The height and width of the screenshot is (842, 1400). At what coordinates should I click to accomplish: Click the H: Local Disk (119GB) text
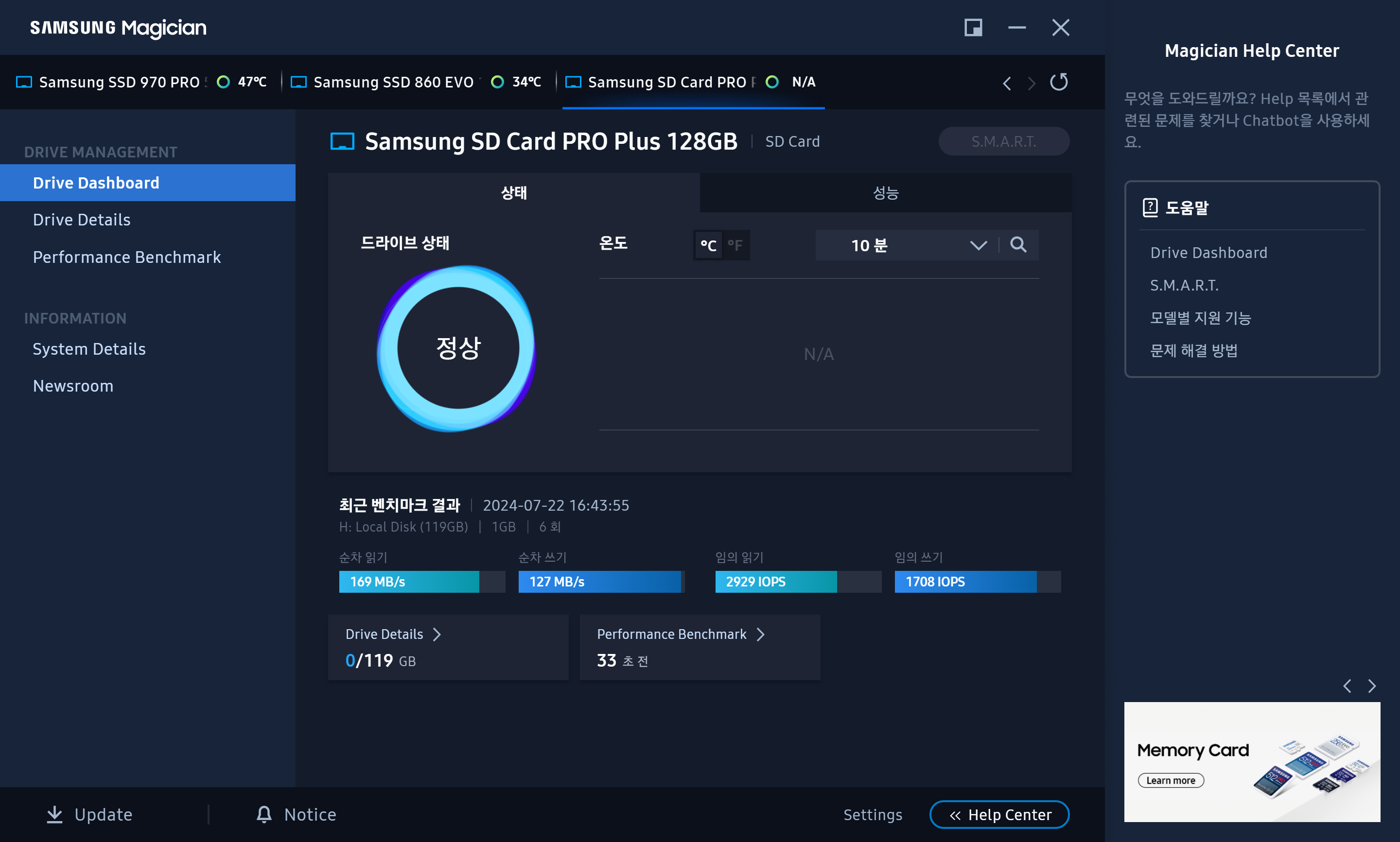[x=403, y=527]
